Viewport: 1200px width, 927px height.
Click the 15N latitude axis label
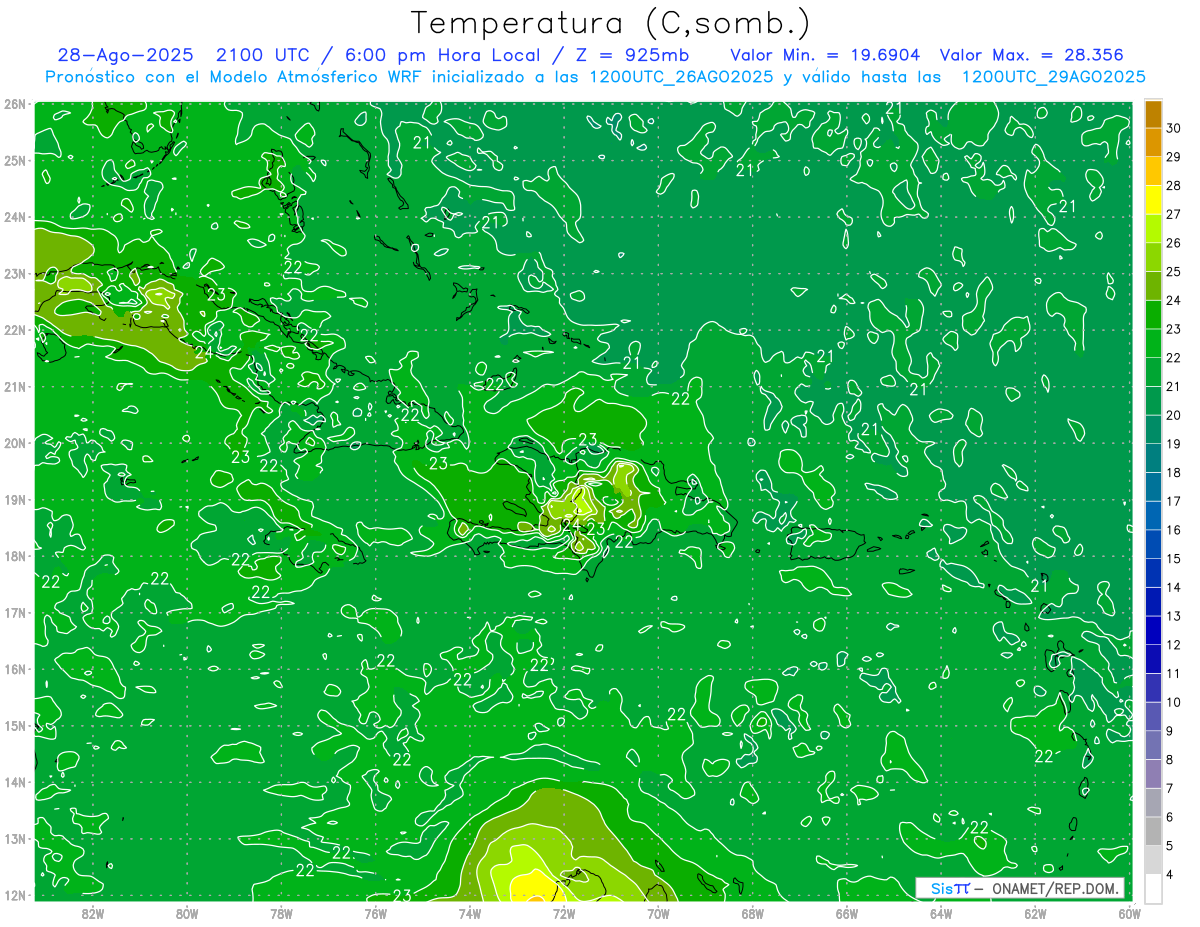[14, 725]
